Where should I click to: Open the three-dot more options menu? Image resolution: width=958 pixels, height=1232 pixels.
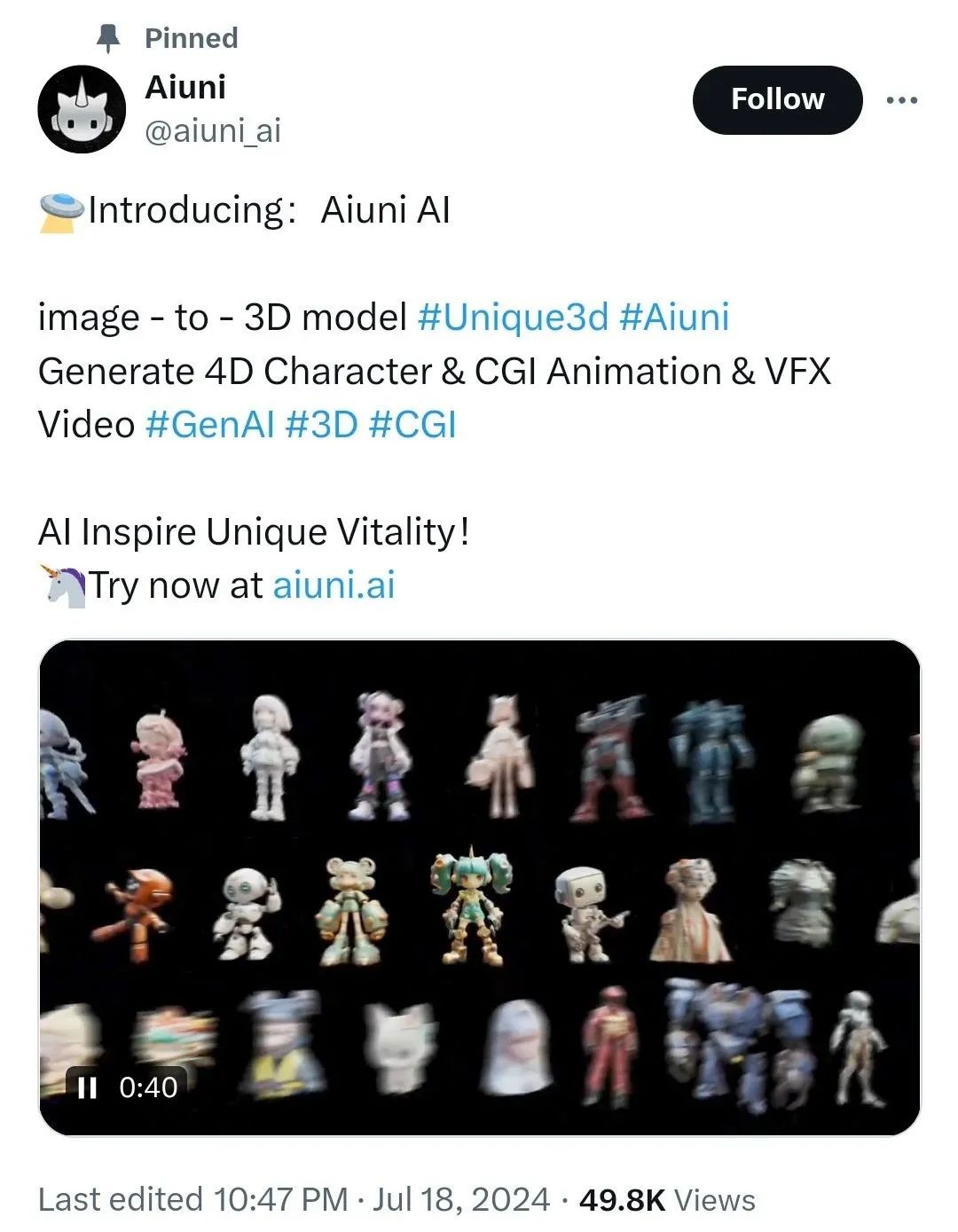click(x=902, y=100)
